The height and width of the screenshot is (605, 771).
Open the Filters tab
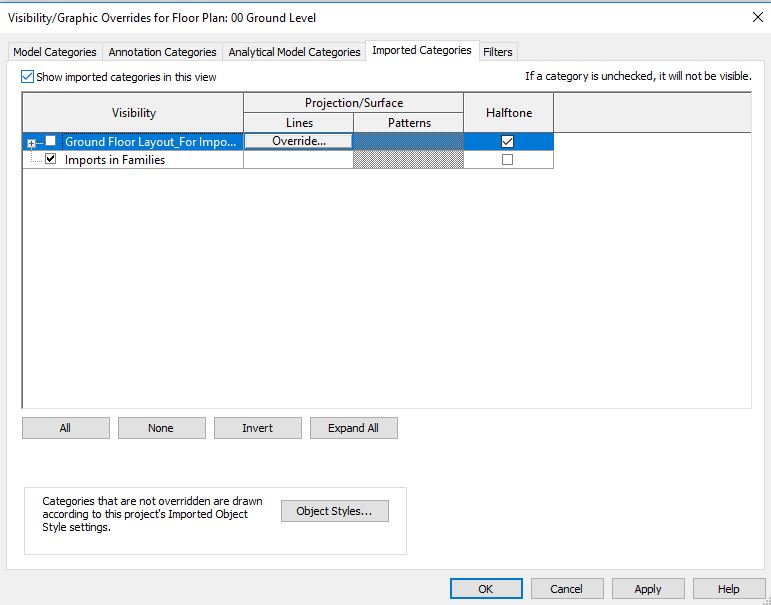click(x=497, y=52)
